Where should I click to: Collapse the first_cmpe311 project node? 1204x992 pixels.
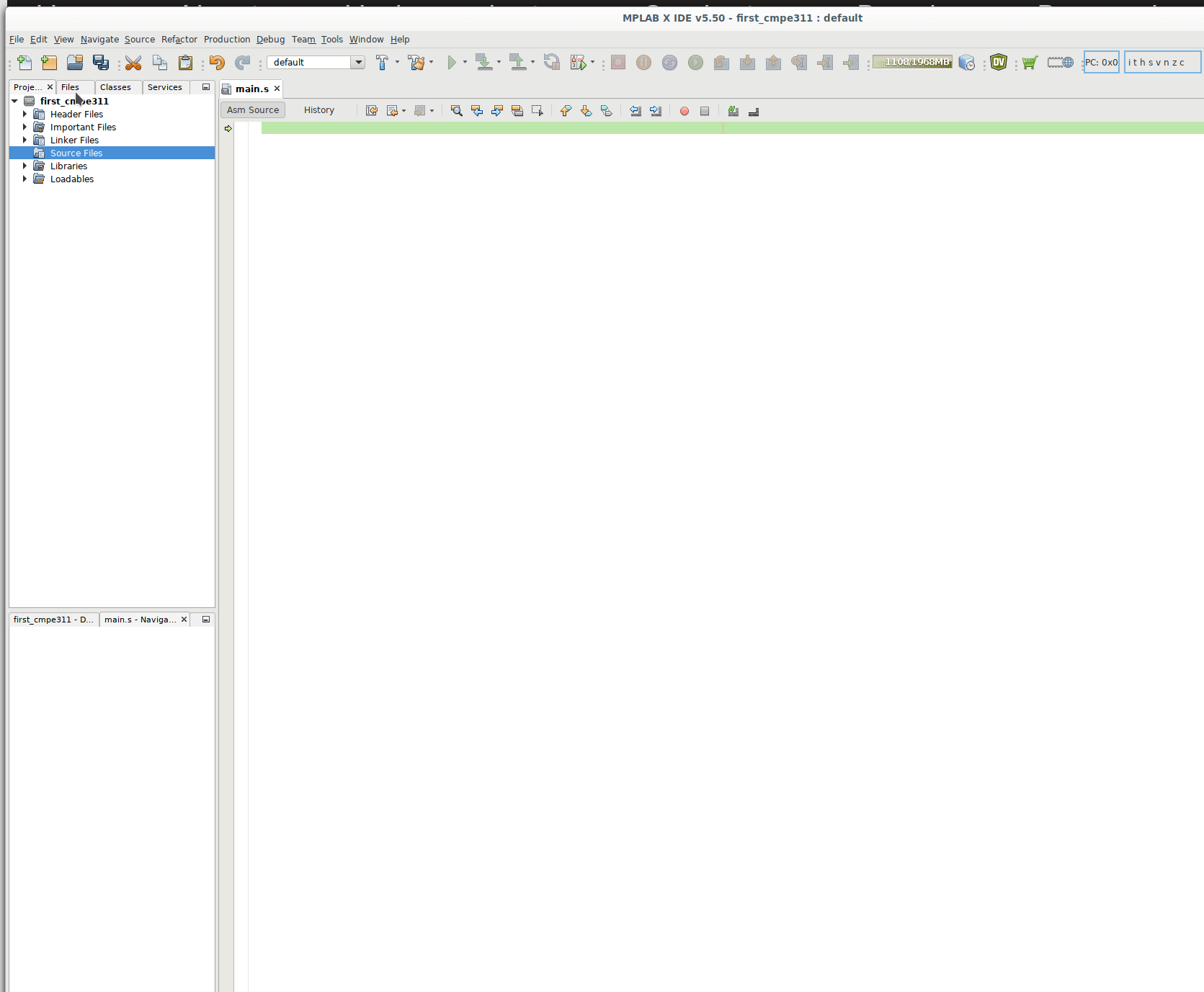click(x=14, y=102)
